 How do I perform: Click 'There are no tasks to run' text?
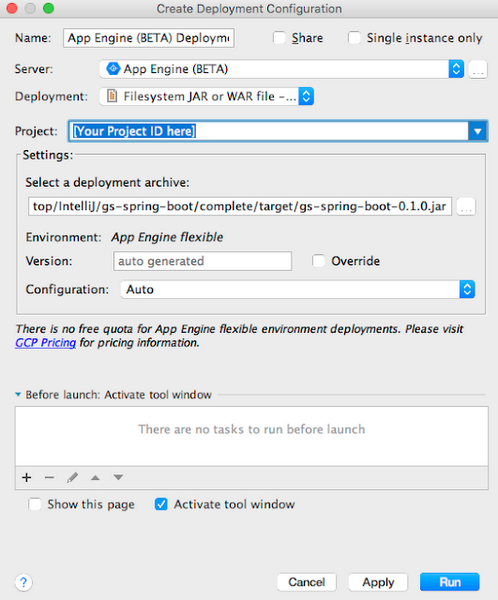click(251, 429)
